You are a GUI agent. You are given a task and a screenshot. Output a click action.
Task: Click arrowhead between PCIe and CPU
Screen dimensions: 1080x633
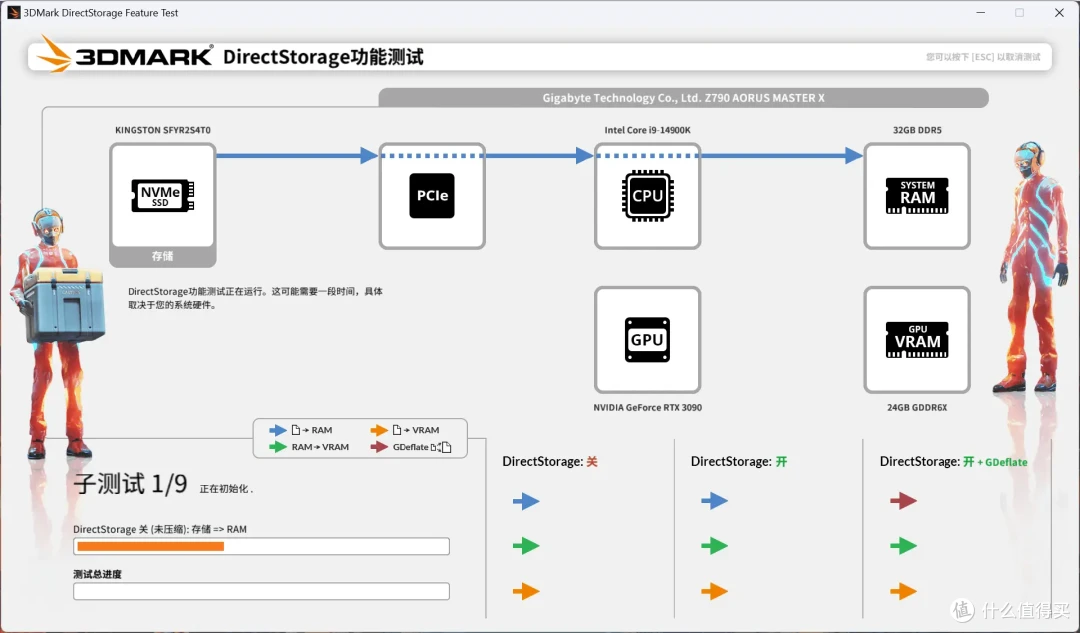click(584, 156)
